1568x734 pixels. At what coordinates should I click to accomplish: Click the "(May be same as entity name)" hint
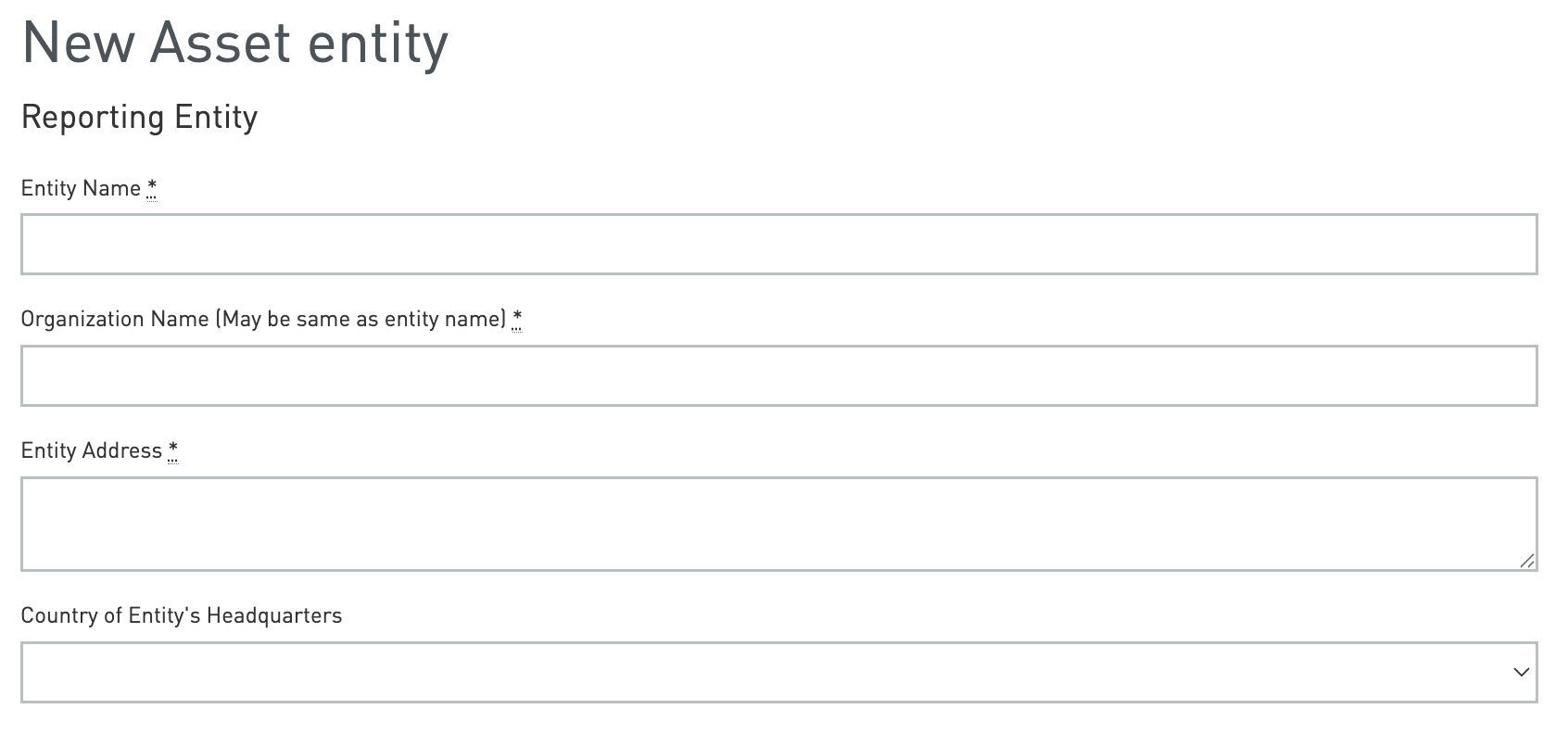[361, 319]
